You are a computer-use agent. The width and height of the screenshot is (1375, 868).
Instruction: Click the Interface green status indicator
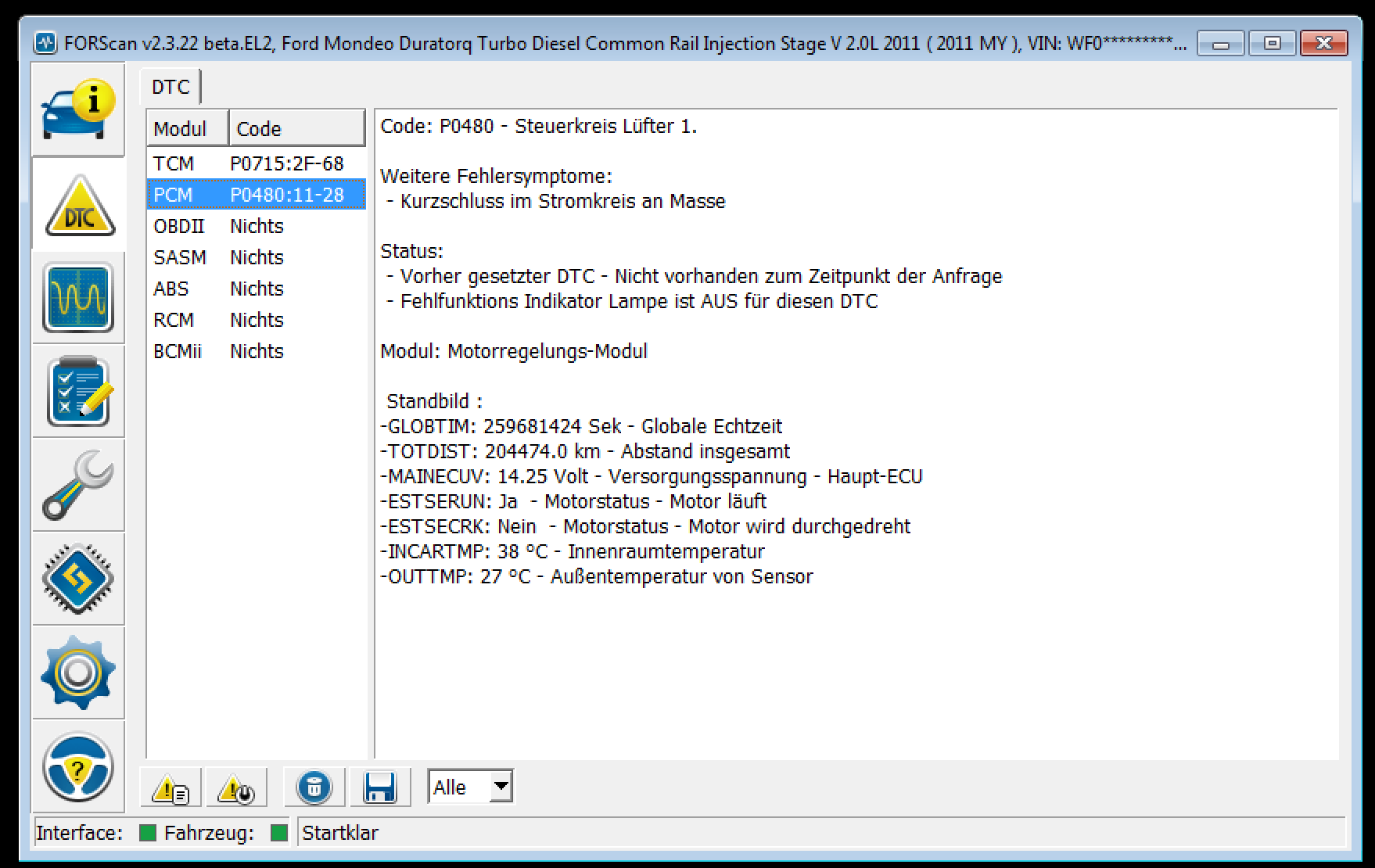(147, 834)
